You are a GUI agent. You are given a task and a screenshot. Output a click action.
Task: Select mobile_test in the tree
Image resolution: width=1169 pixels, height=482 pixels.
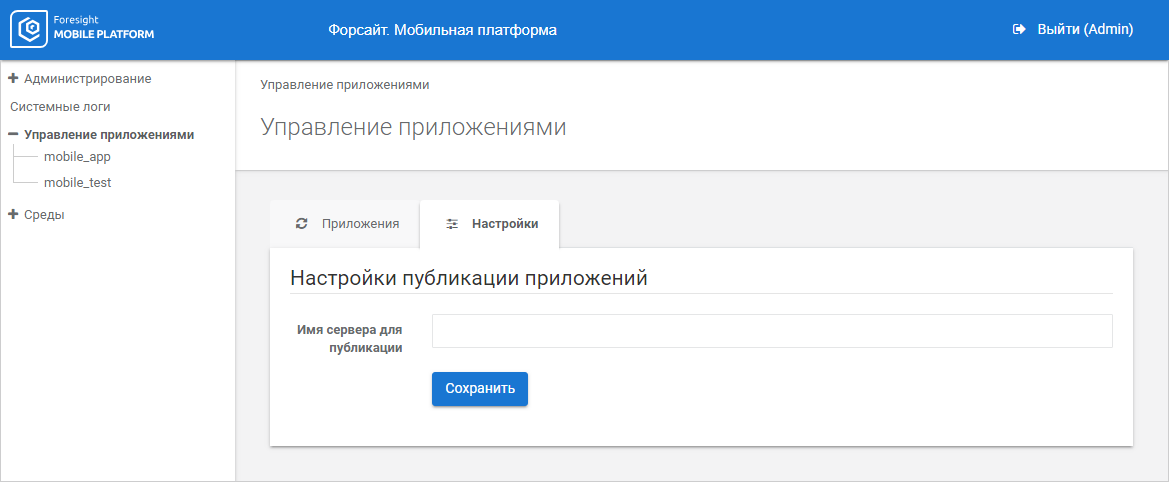(77, 183)
